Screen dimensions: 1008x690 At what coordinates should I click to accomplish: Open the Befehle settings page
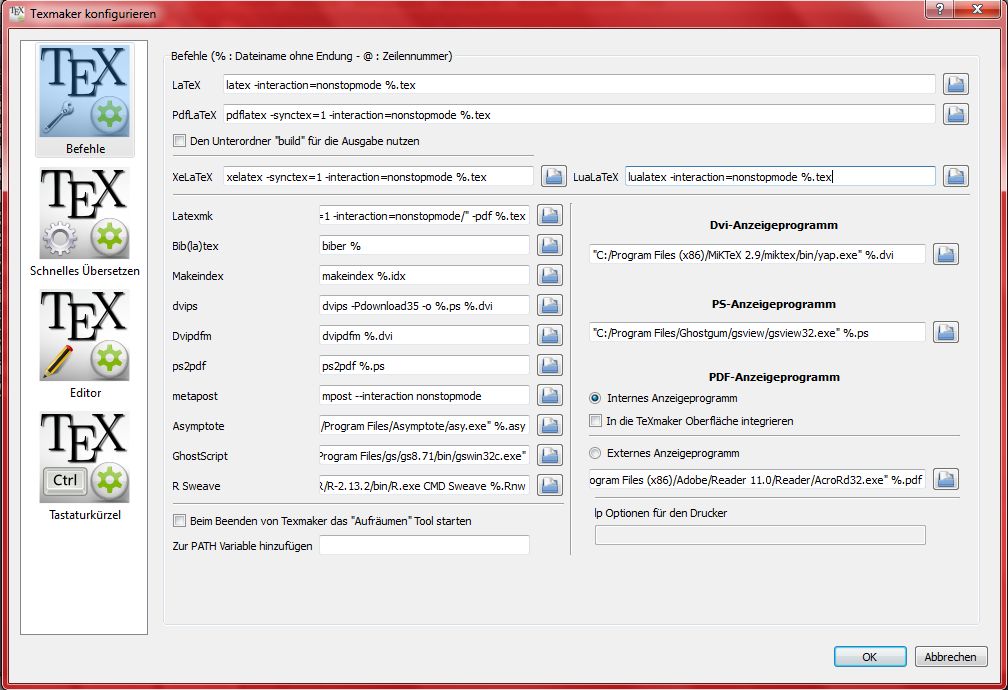[x=85, y=100]
